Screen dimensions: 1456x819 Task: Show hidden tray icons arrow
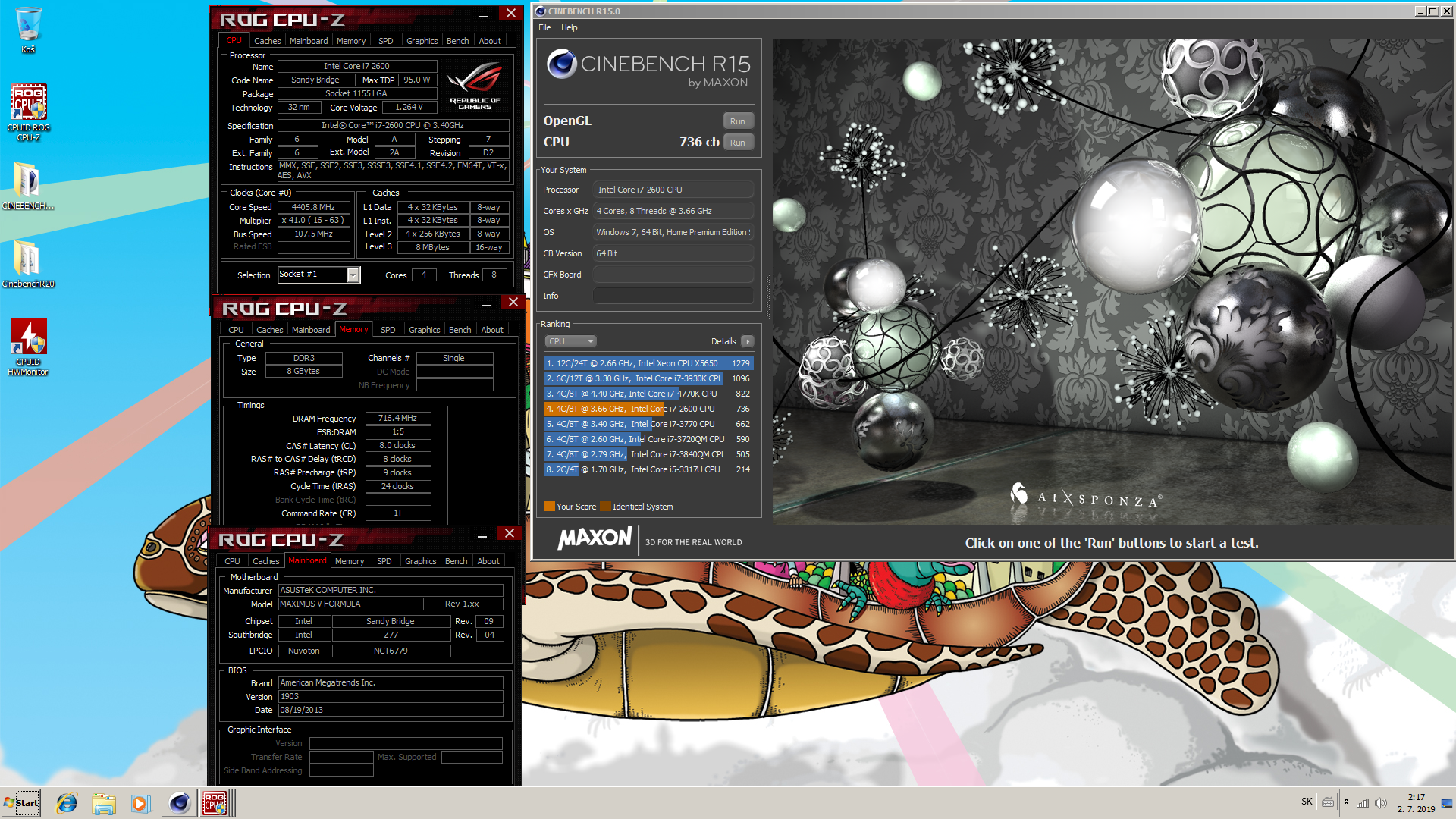click(x=1346, y=802)
